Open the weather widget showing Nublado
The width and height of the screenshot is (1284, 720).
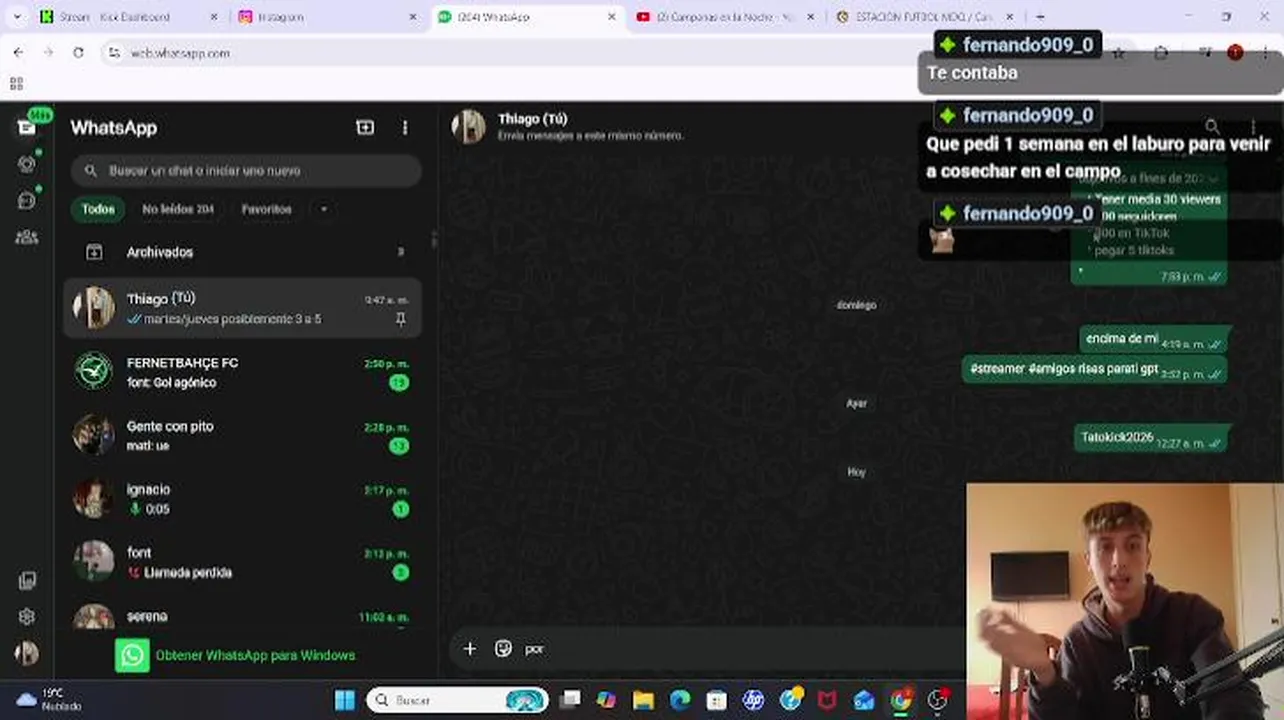coord(50,700)
